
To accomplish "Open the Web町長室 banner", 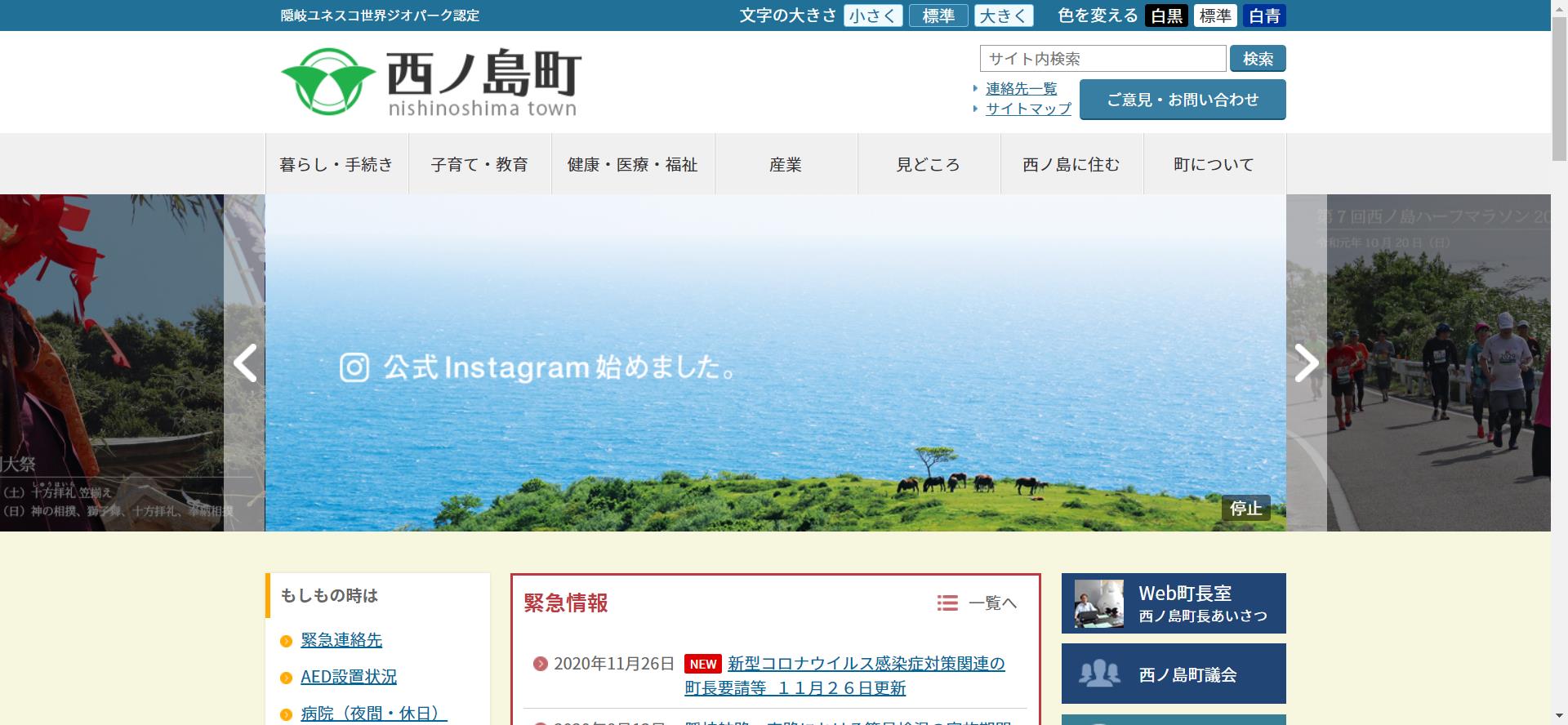I will 1174,603.
